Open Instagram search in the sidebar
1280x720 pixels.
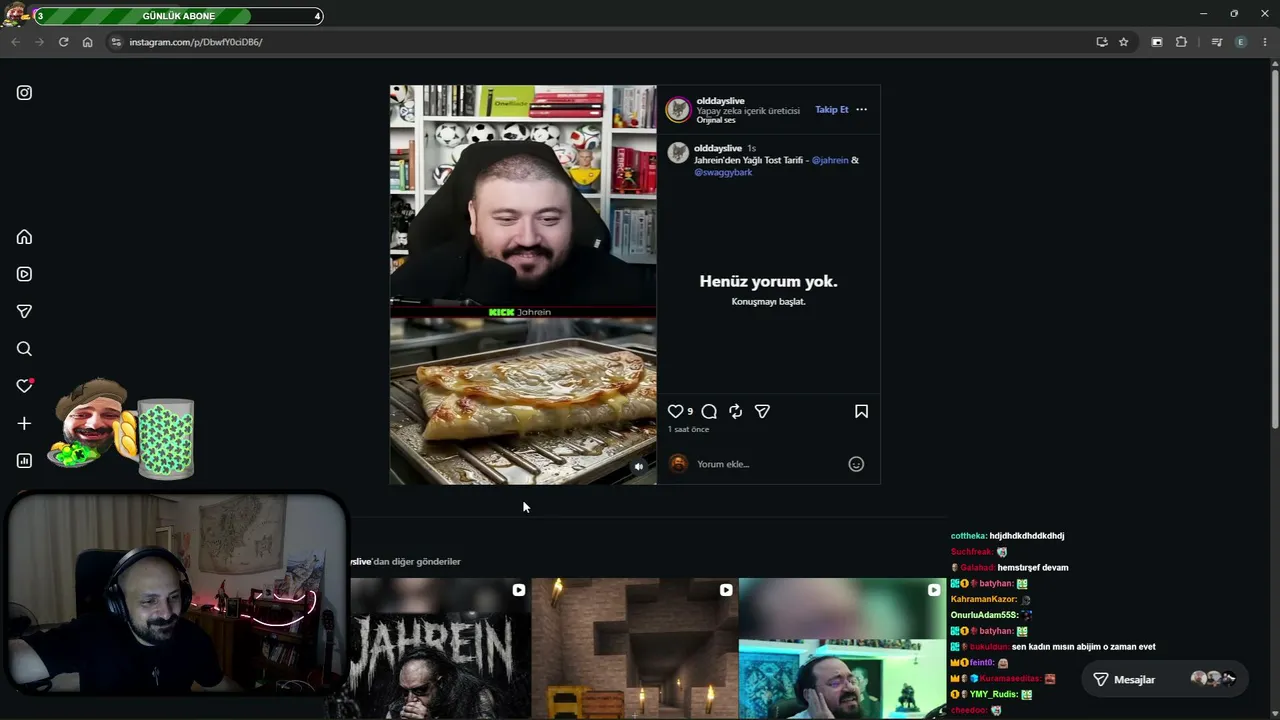[x=24, y=349]
